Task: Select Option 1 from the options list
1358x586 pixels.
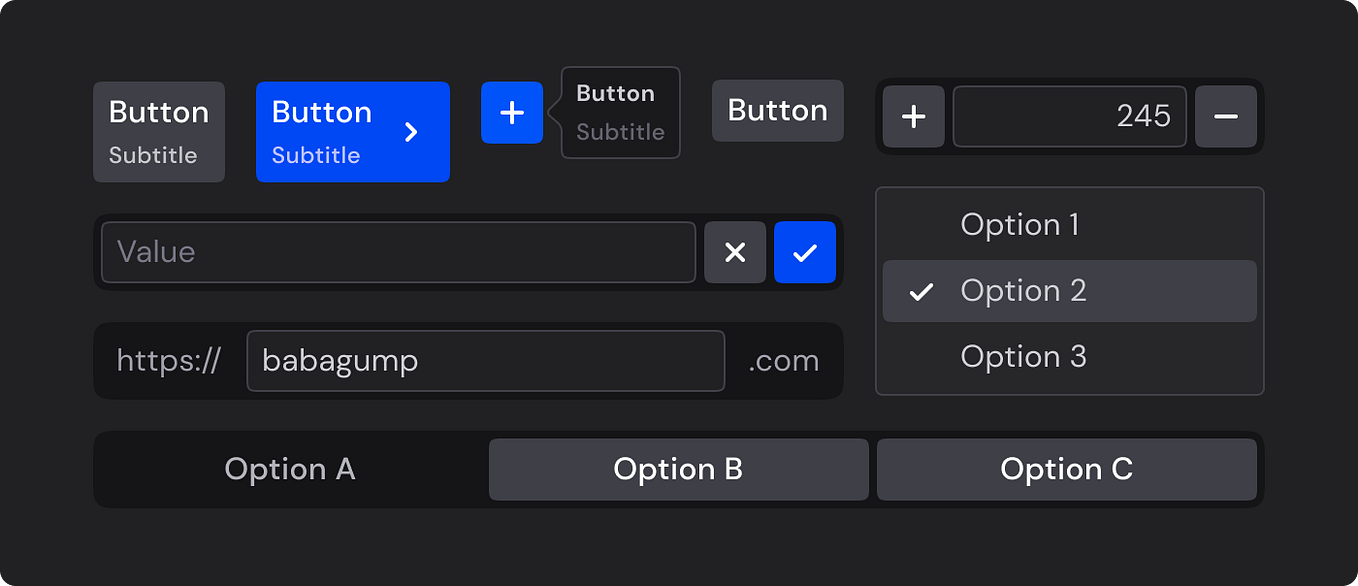Action: 1020,225
